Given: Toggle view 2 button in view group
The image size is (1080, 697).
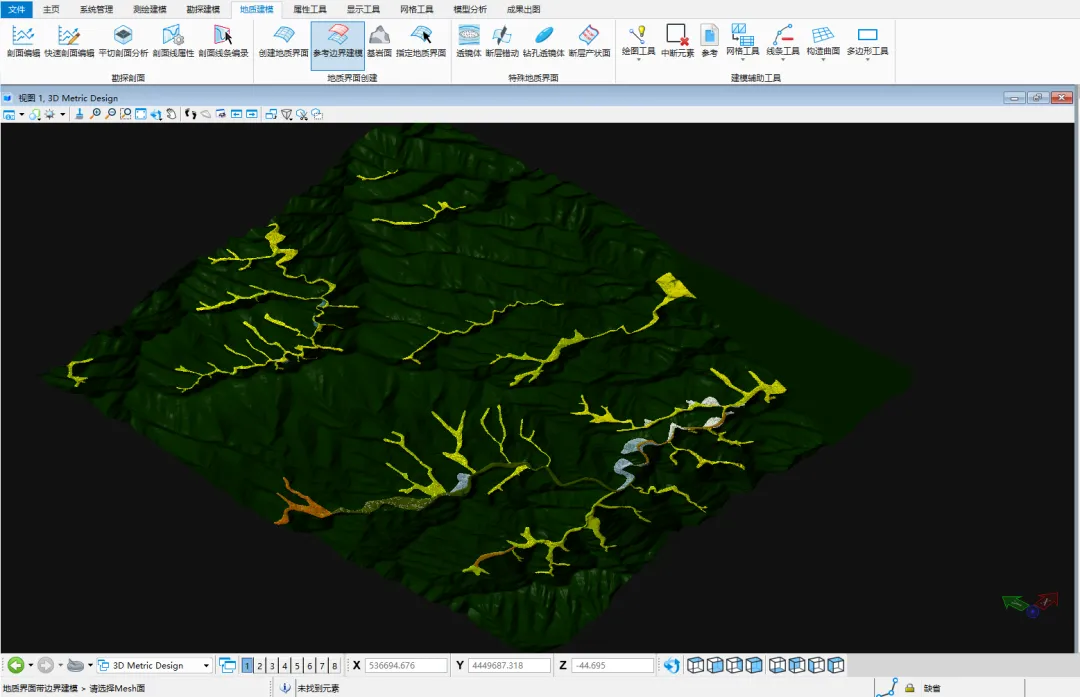Looking at the screenshot, I should click(x=259, y=666).
